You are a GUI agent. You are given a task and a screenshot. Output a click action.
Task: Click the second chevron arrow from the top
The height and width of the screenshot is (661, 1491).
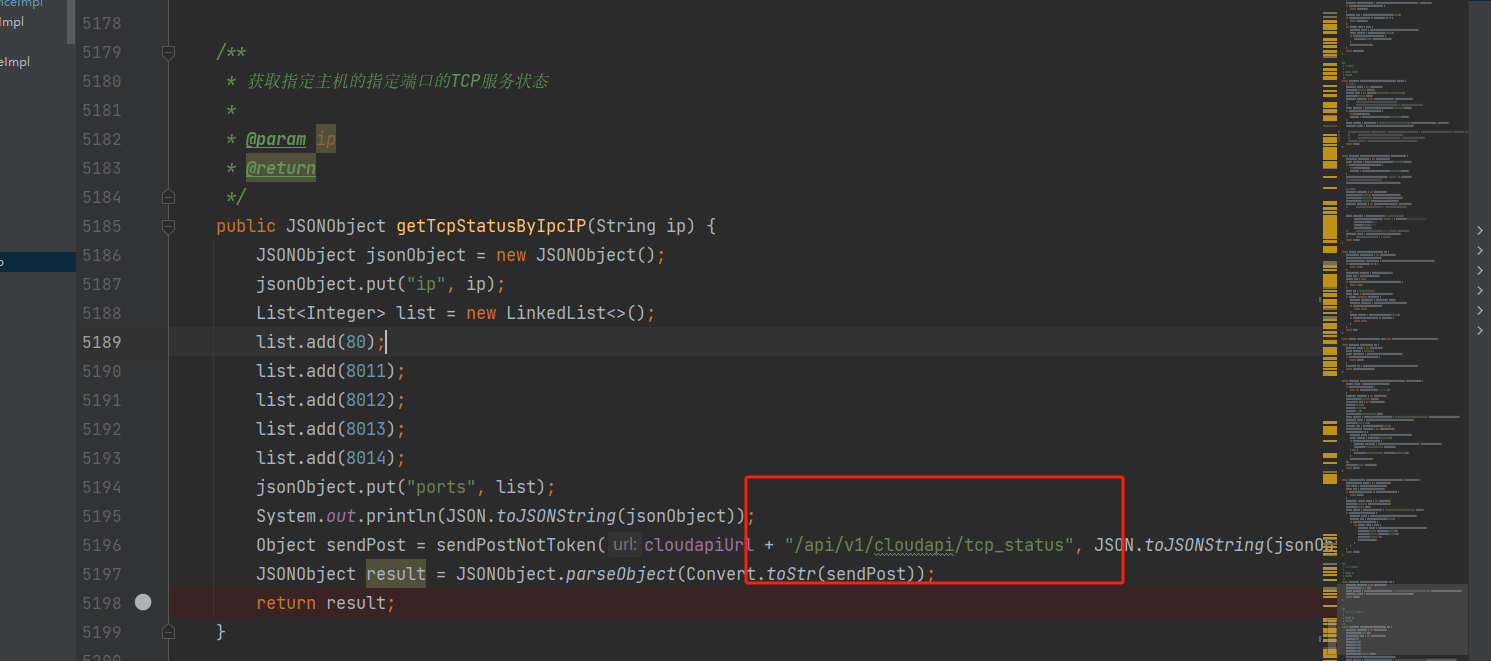coord(1480,251)
